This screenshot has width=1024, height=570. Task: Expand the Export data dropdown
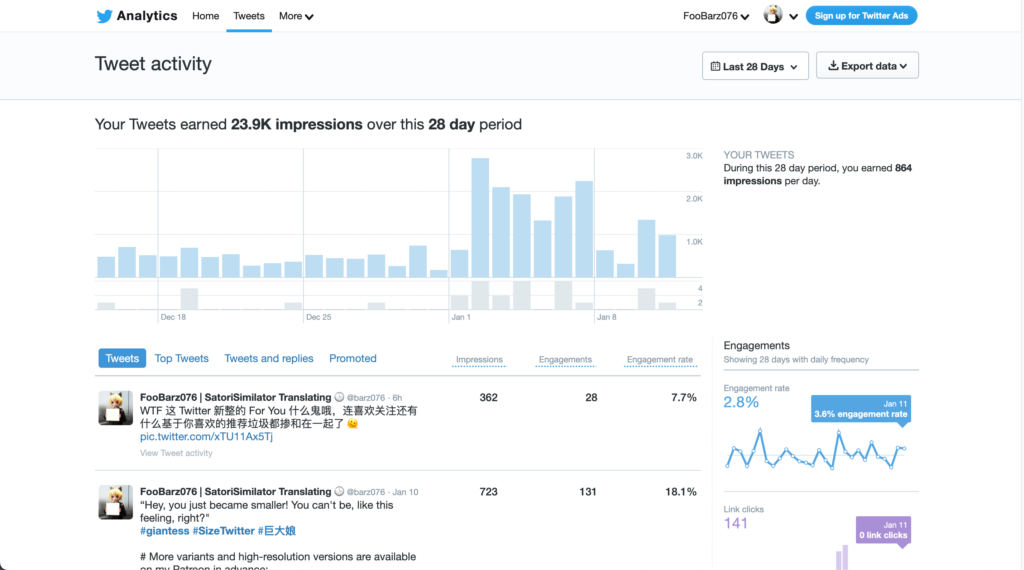pyautogui.click(x=867, y=66)
